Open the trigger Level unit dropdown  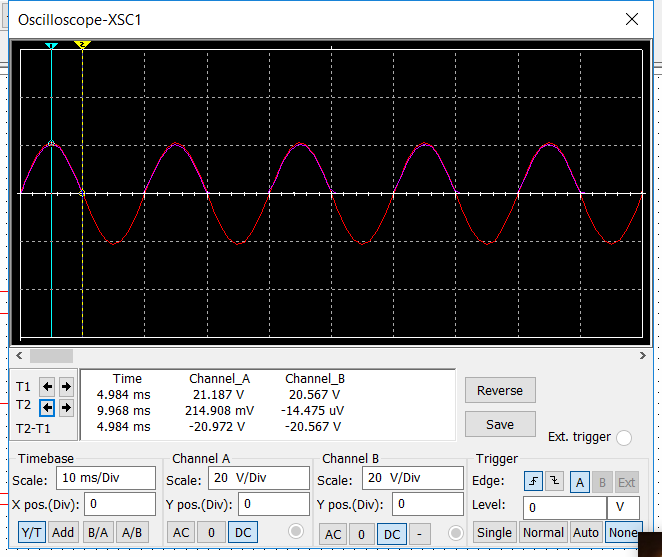[x=622, y=507]
